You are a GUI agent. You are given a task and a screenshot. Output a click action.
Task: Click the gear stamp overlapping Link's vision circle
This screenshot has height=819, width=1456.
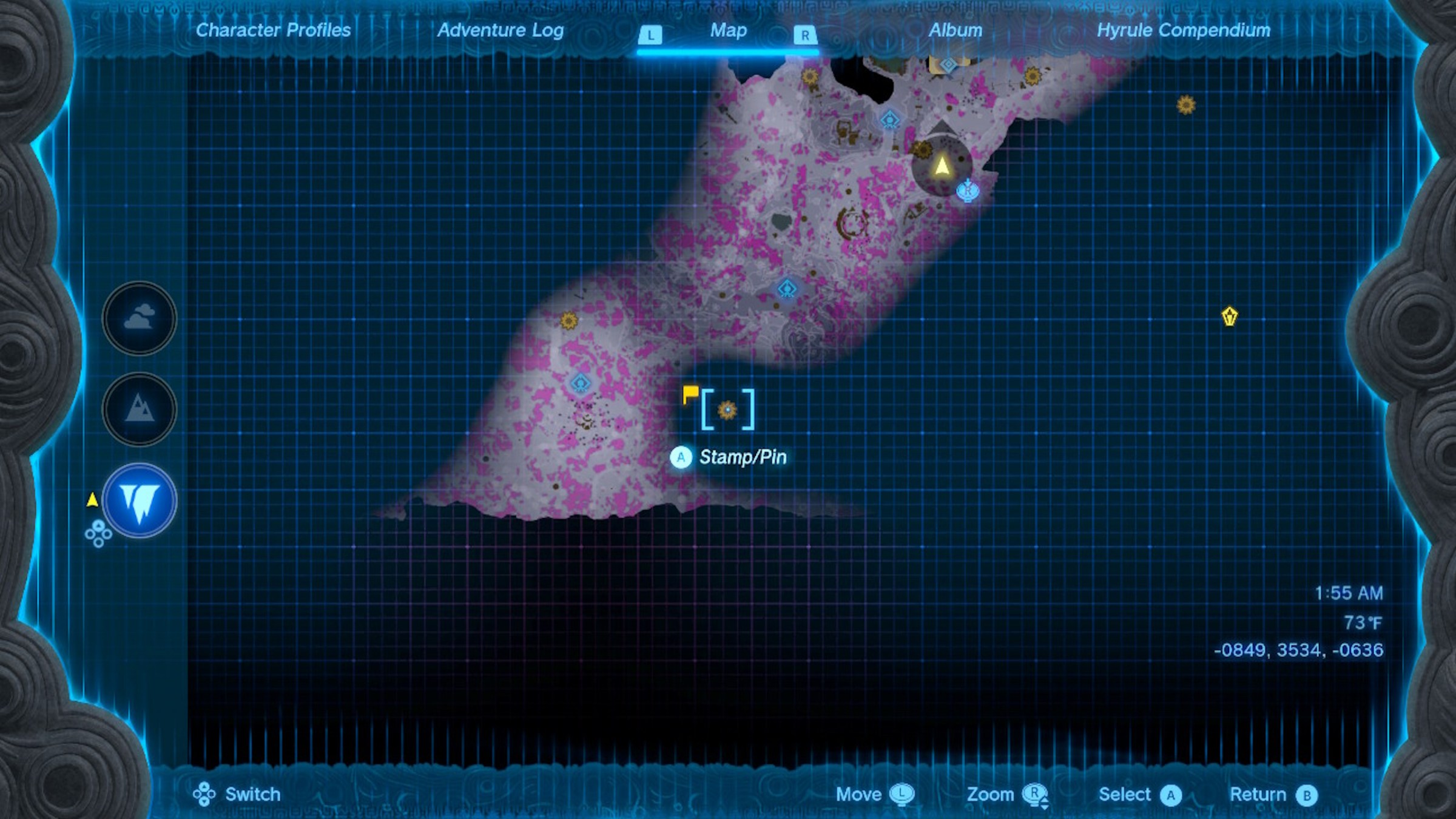click(x=922, y=149)
